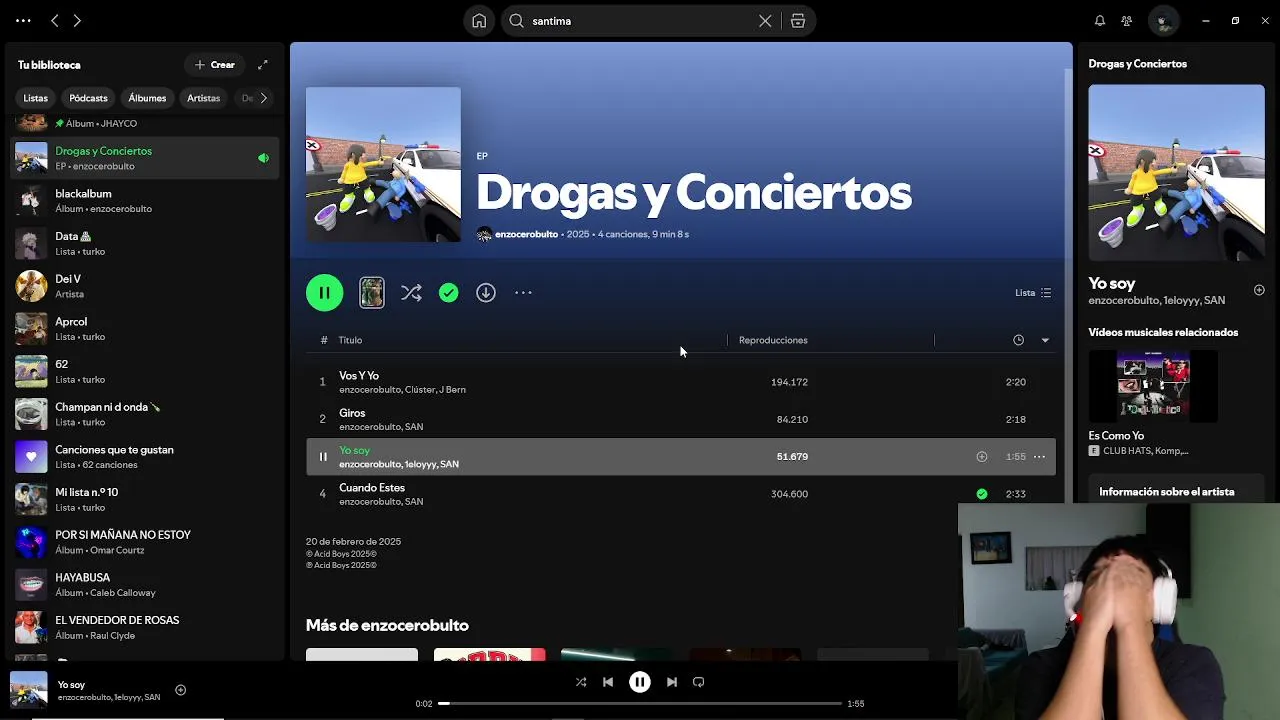Open the column sort dropdown arrow
This screenshot has width=1280, height=720.
(1045, 340)
